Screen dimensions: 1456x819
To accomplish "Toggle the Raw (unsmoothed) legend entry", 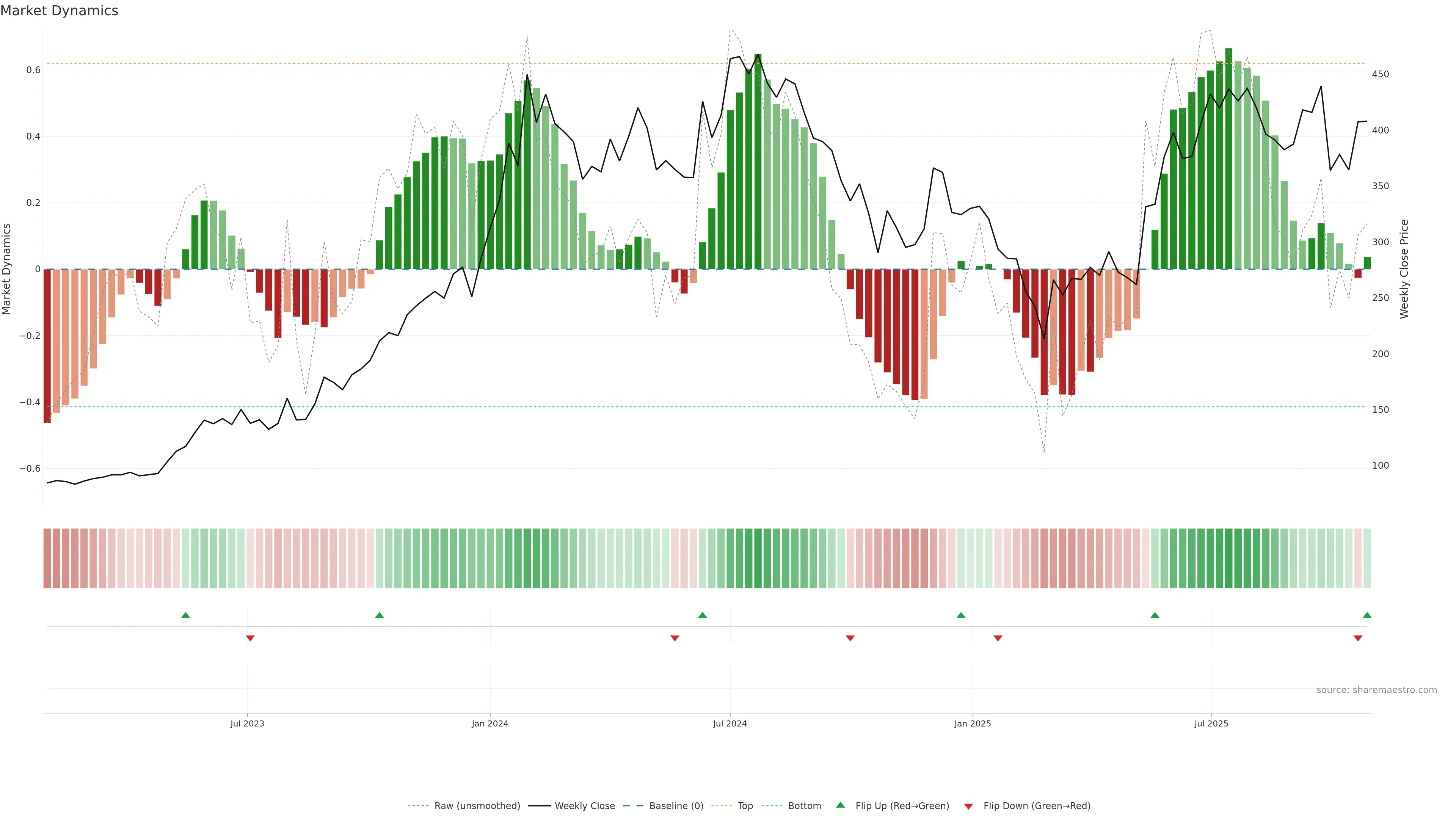I will tap(477, 806).
